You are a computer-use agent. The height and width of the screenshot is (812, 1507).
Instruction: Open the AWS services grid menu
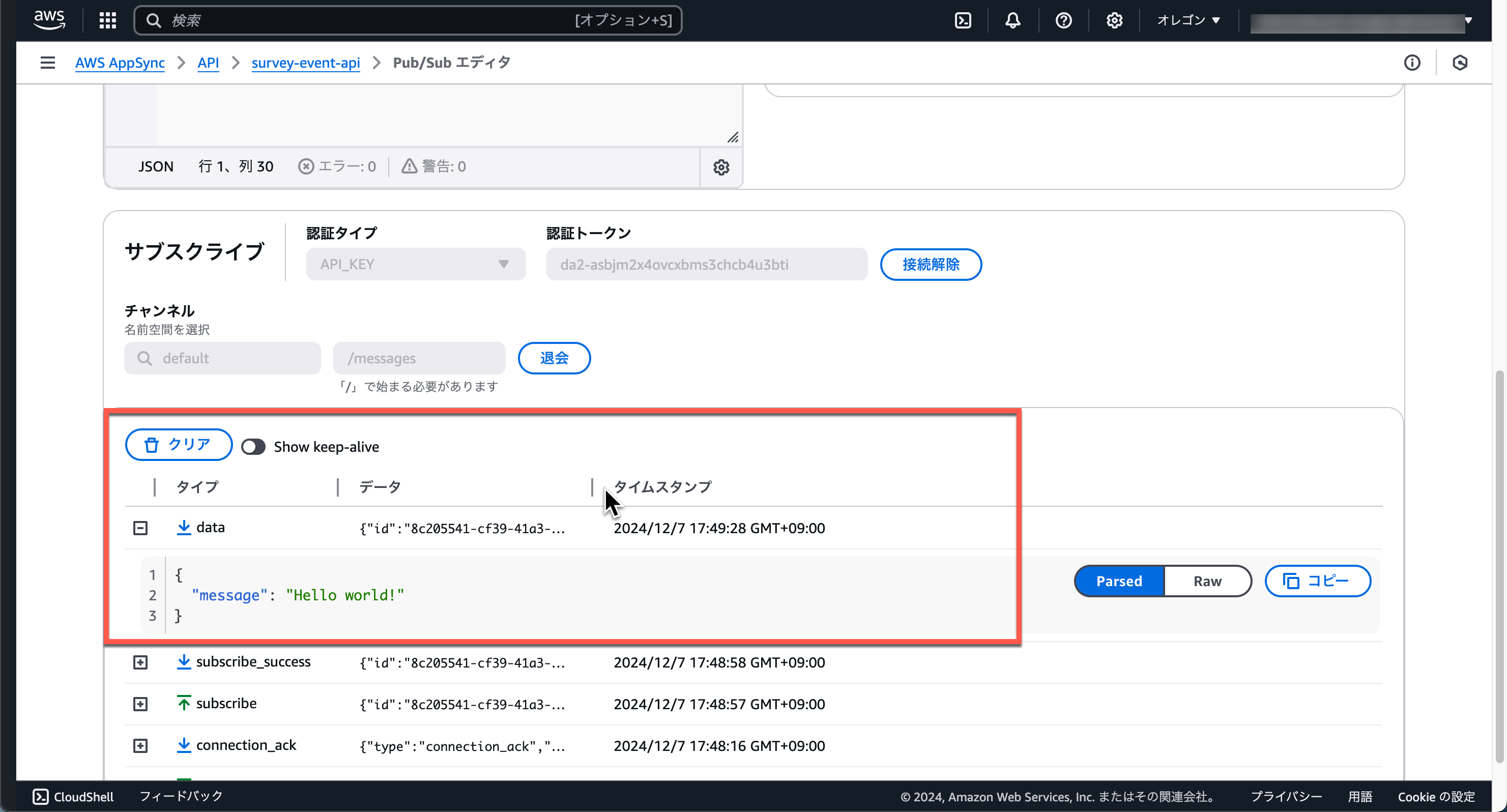point(108,20)
